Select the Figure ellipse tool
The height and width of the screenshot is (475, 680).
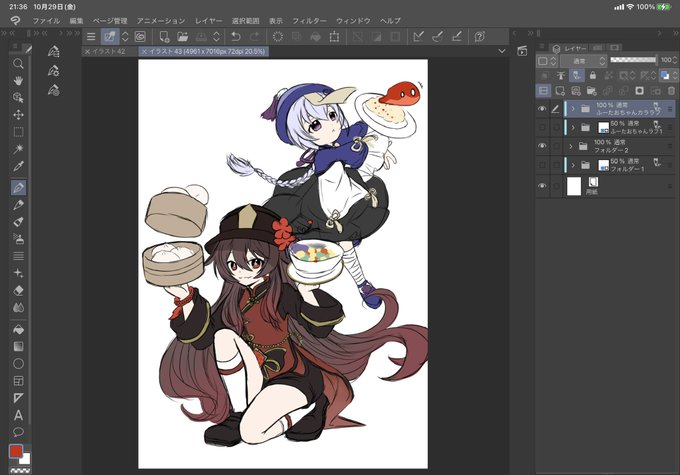point(18,364)
